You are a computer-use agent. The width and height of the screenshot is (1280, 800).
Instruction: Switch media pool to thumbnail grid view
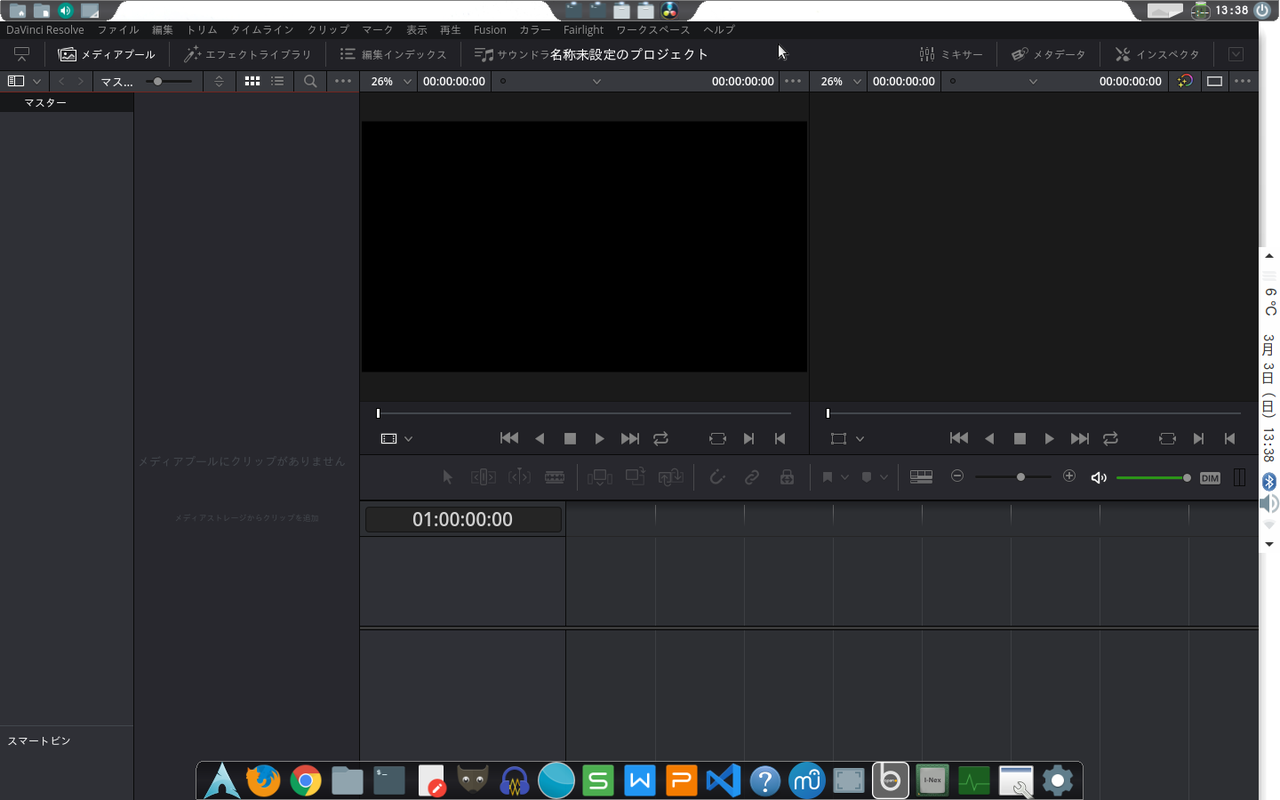(x=253, y=81)
